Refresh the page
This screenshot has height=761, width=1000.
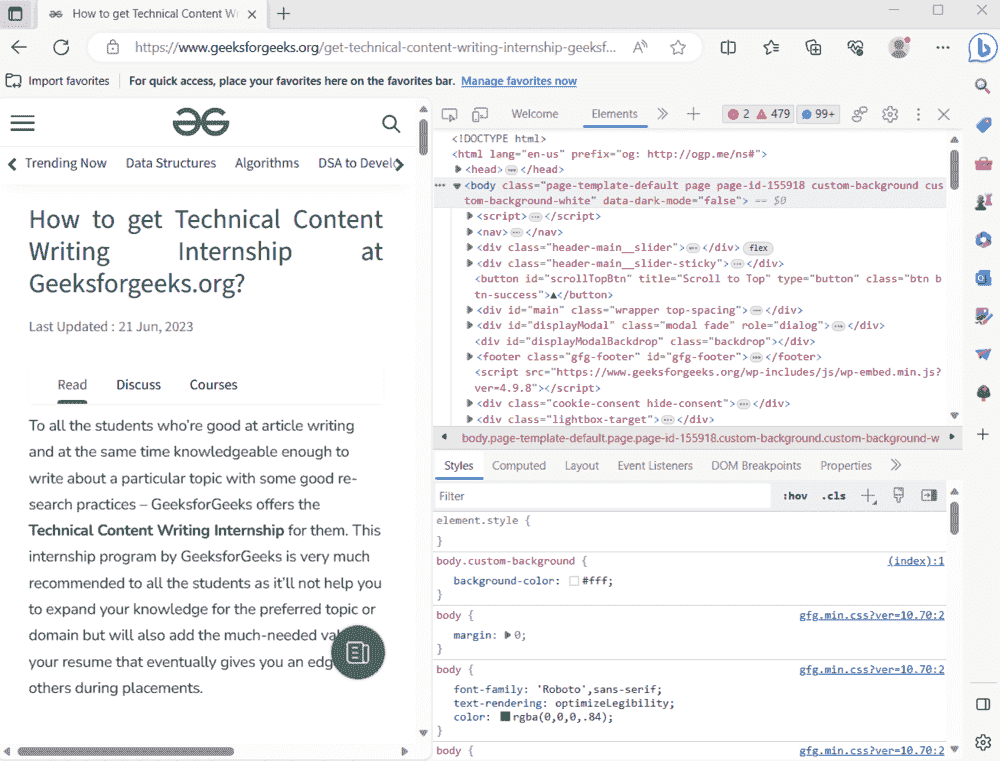61,47
